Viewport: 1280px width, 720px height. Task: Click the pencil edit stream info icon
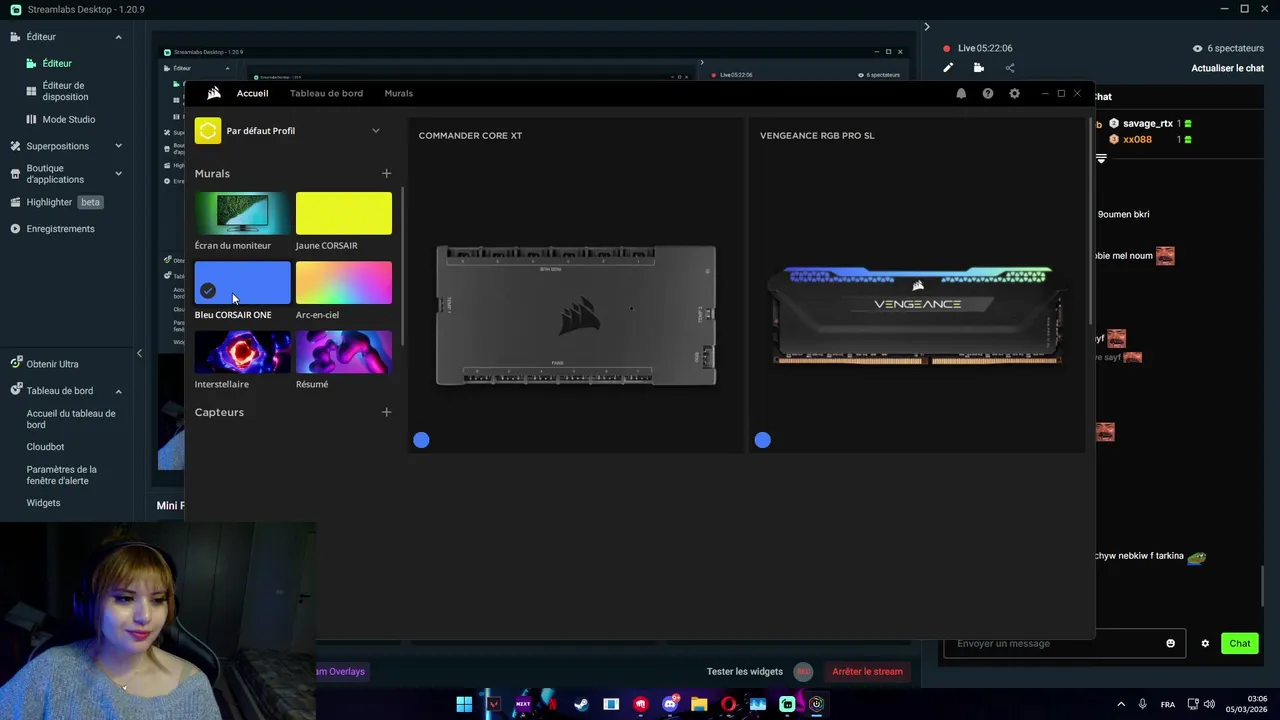948,68
